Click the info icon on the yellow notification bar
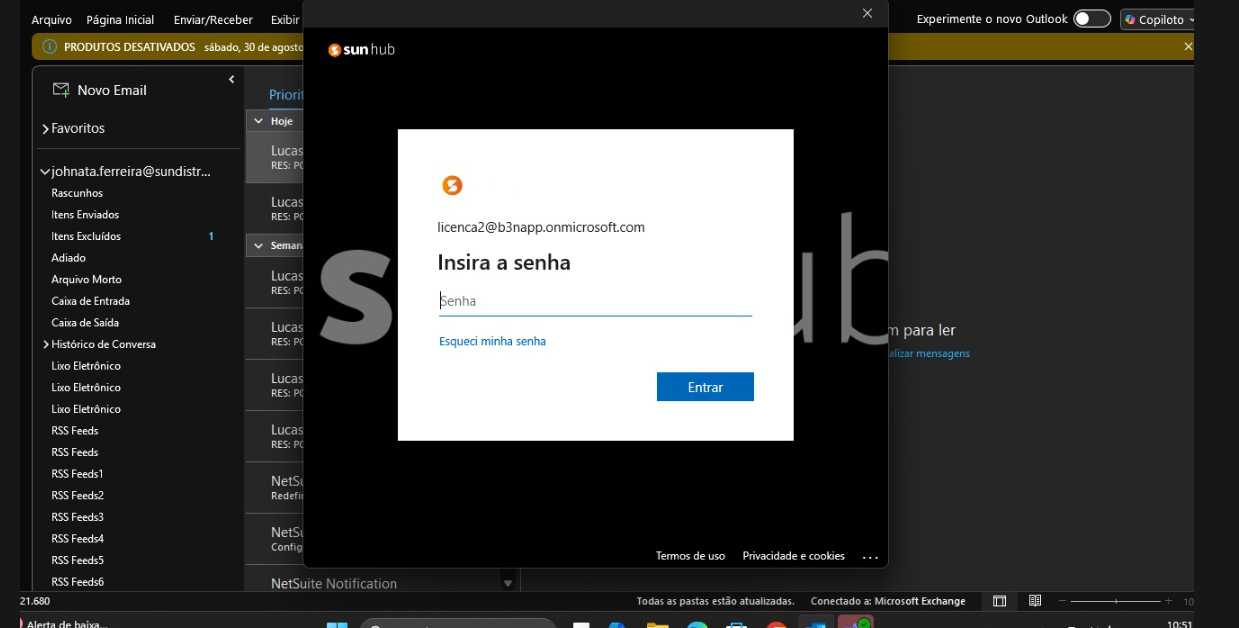The image size is (1239, 628). (49, 47)
